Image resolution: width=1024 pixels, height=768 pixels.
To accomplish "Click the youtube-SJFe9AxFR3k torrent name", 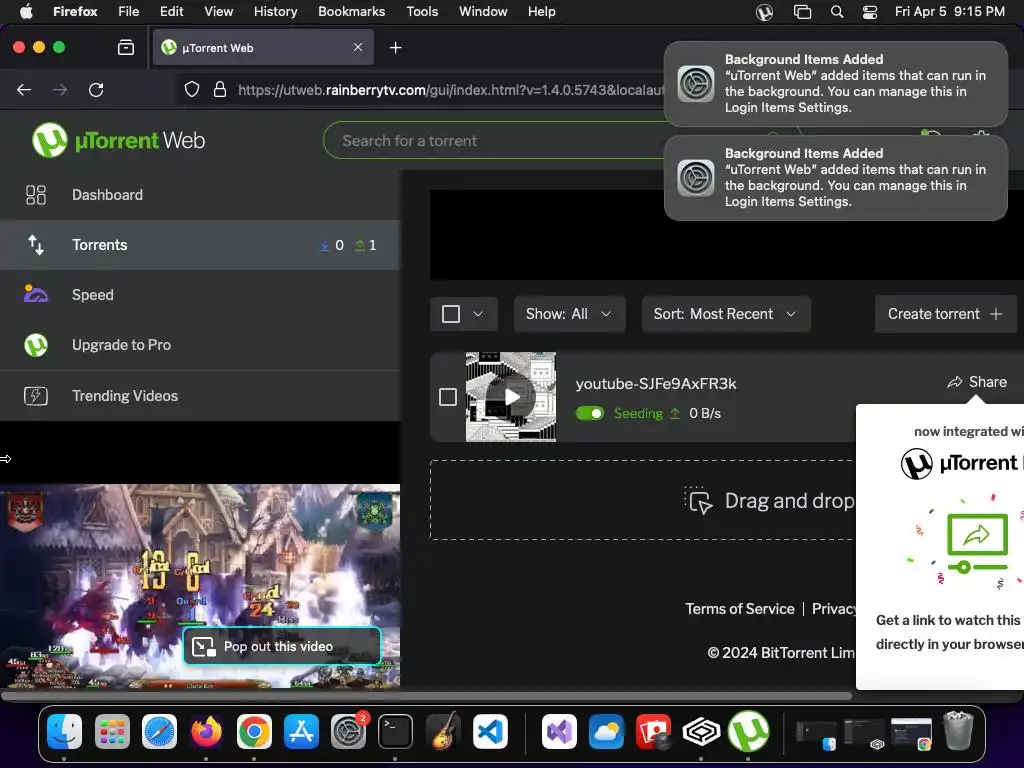I will (656, 384).
